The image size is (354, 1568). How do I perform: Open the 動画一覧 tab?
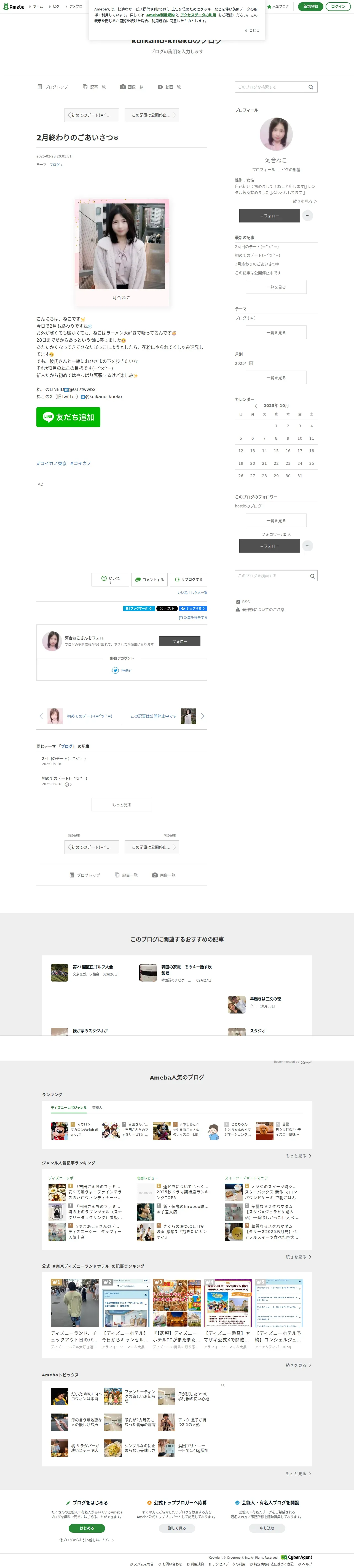pyautogui.click(x=169, y=87)
